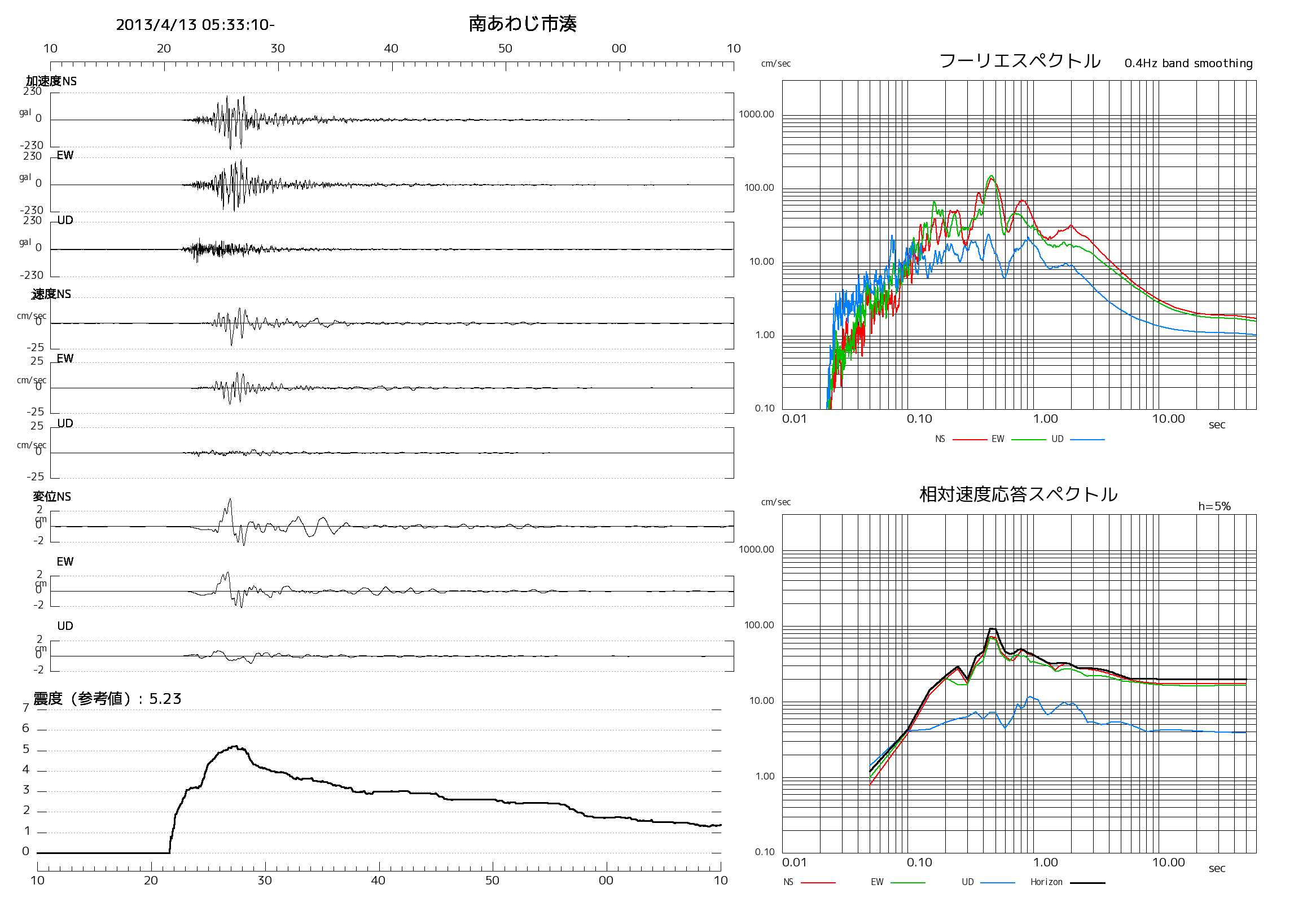
Task: Click the 加速度NS waveform label
Action: [51, 81]
